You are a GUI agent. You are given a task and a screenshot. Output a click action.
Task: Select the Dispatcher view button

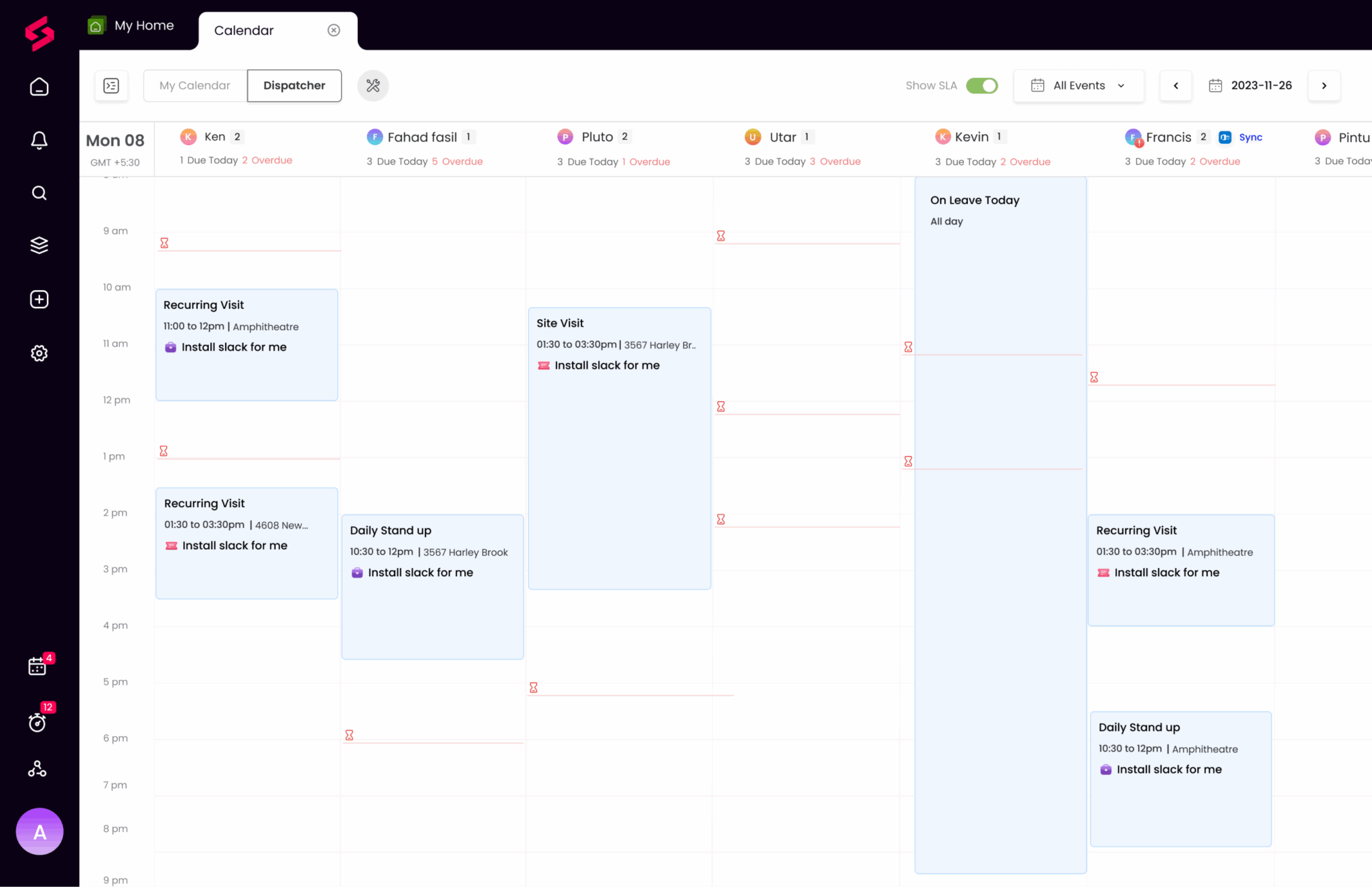tap(294, 86)
